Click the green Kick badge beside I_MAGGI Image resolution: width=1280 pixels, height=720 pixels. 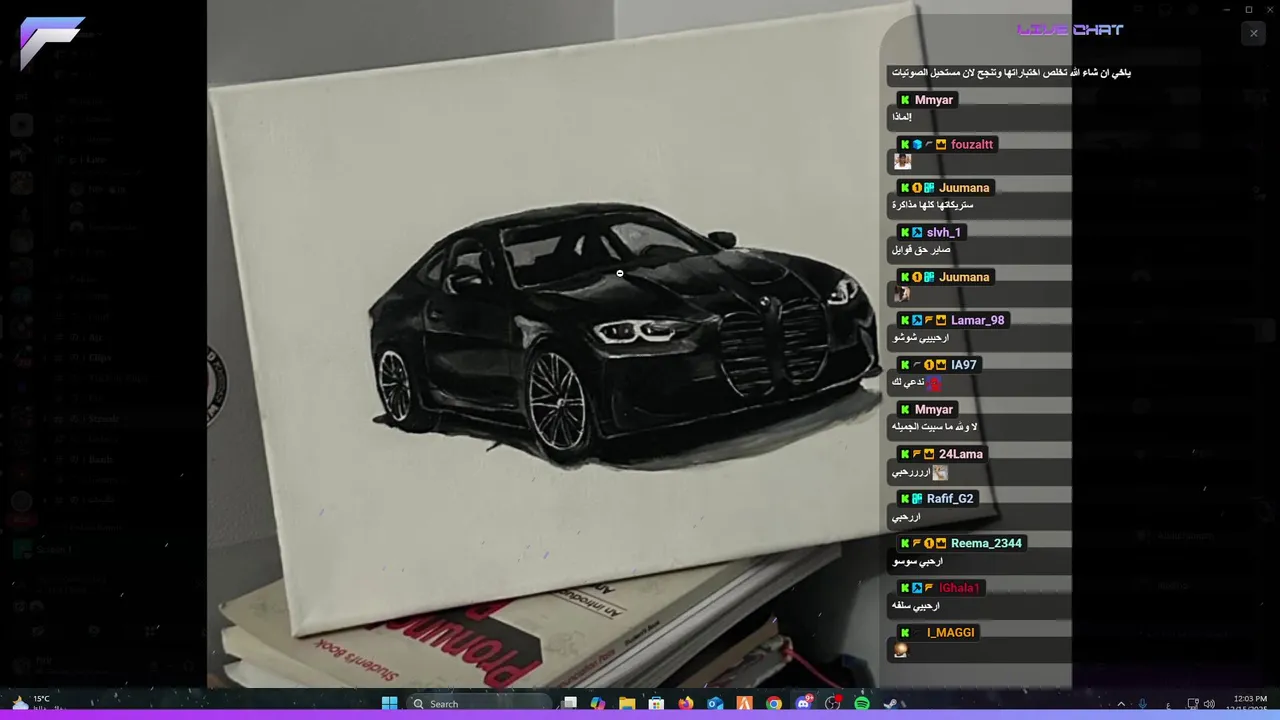click(x=905, y=633)
